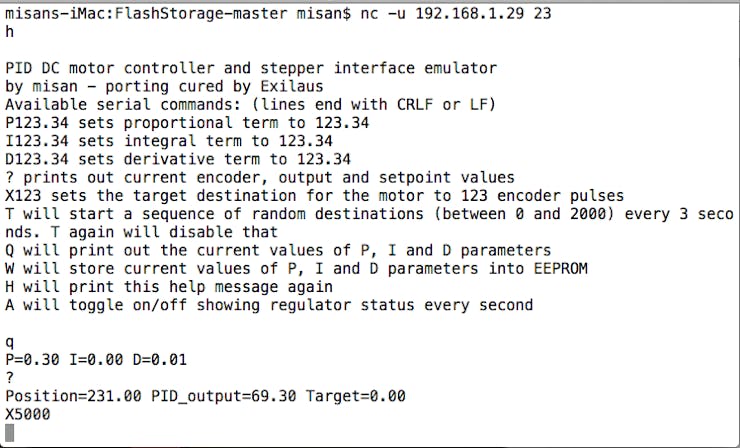Image resolution: width=740 pixels, height=448 pixels.
Task: Click the terminal cursor block at bottom
Action: (10, 433)
